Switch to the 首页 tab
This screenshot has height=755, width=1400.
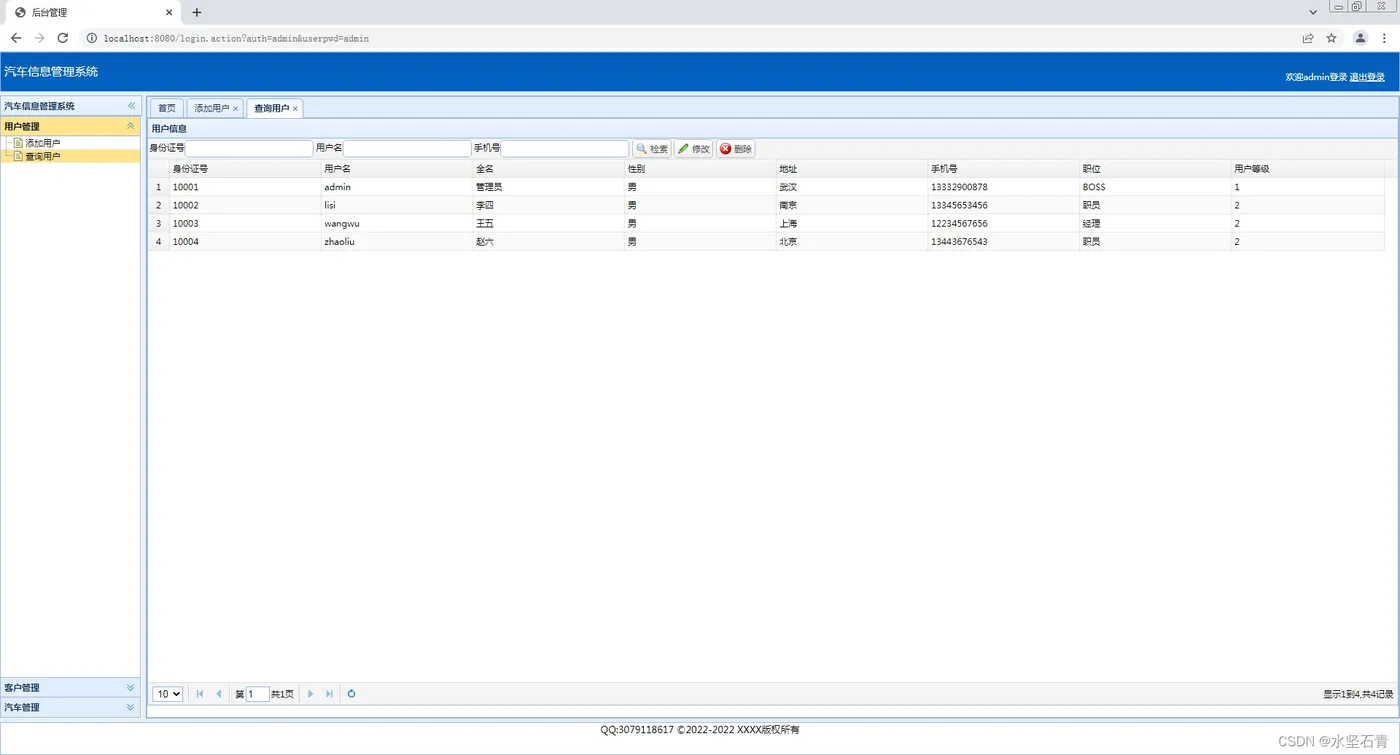[x=167, y=108]
